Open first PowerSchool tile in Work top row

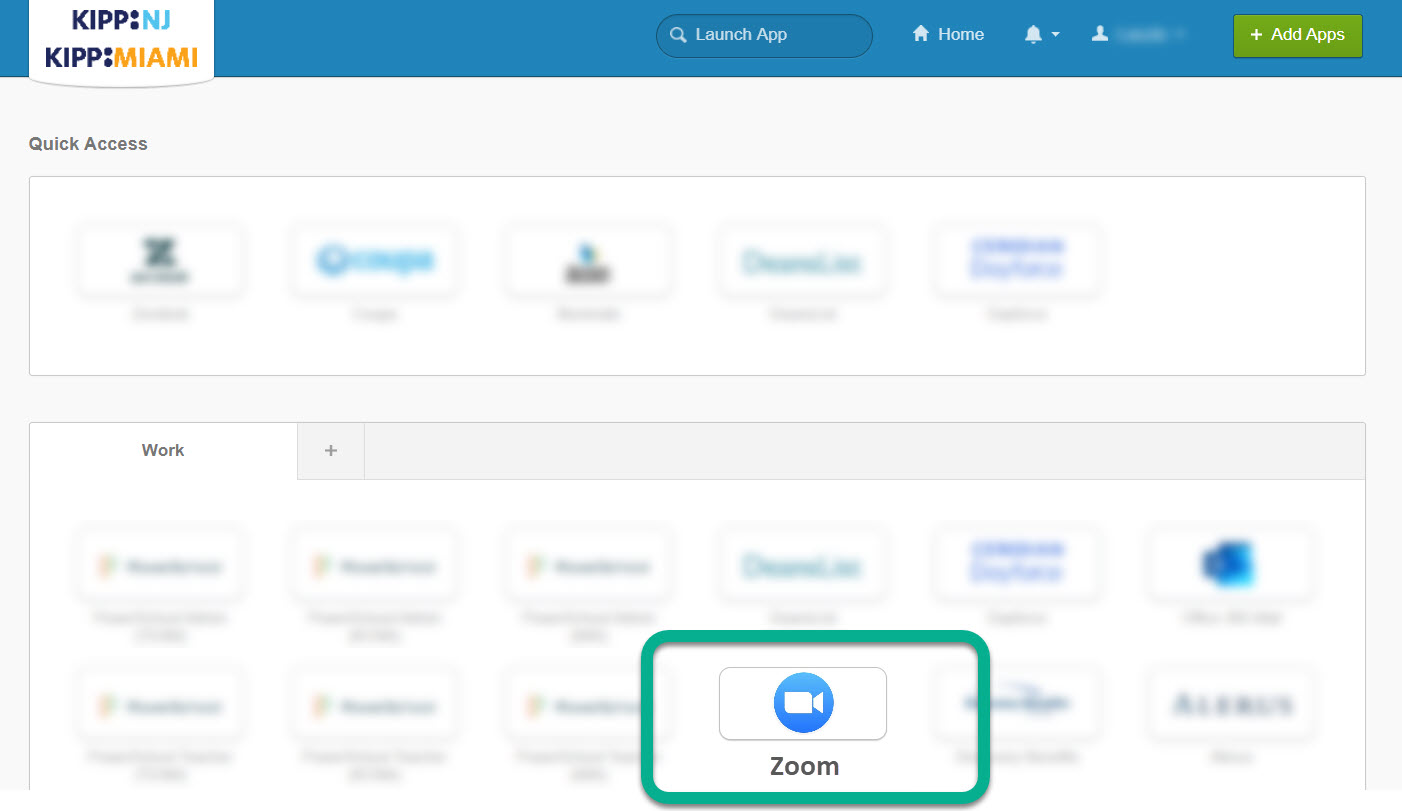160,566
